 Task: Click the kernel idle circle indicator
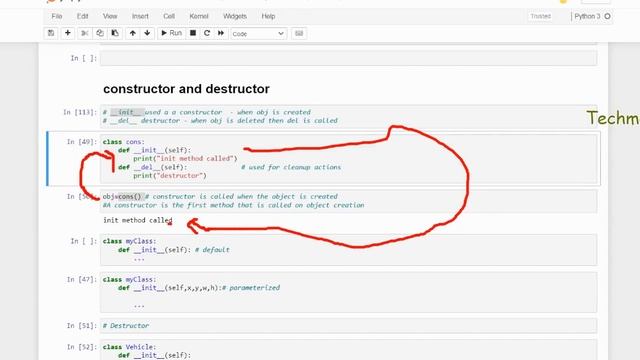(607, 16)
